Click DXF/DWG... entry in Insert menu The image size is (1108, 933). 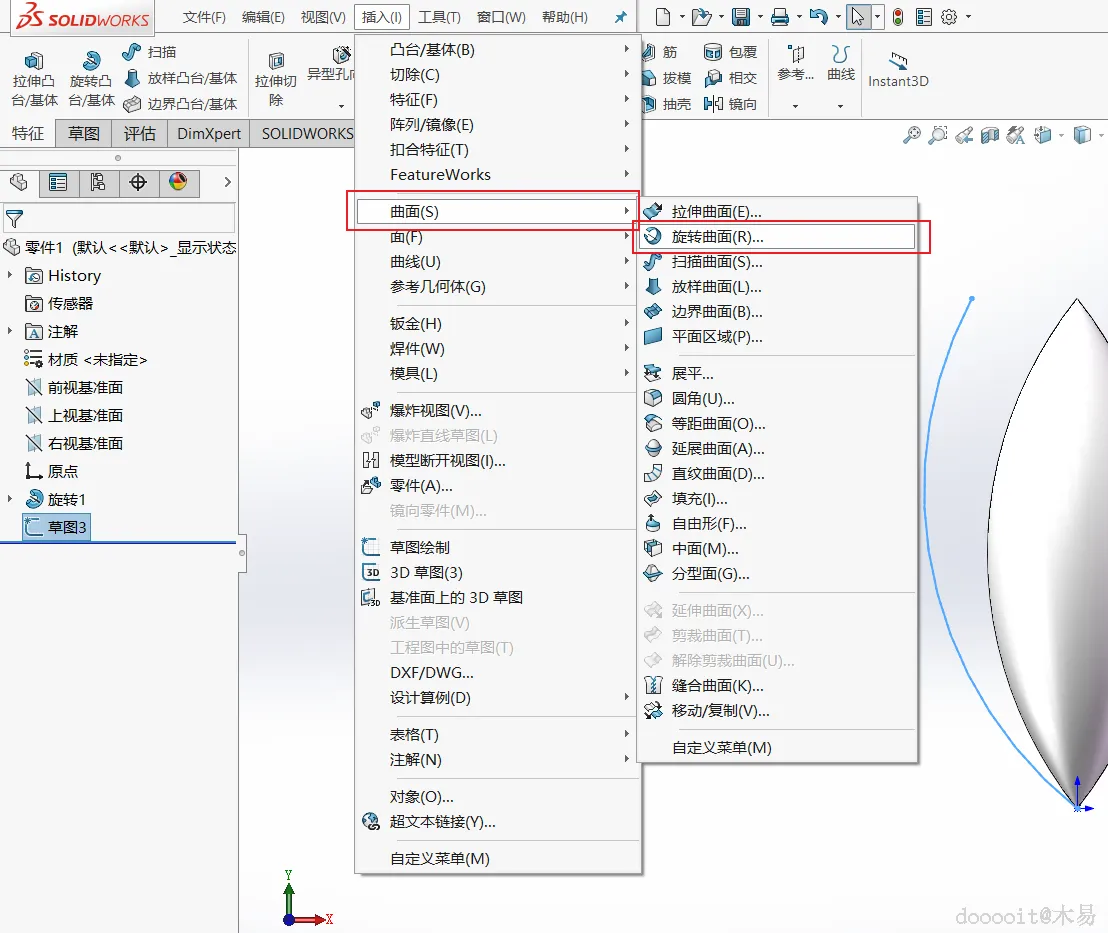[x=498, y=672]
